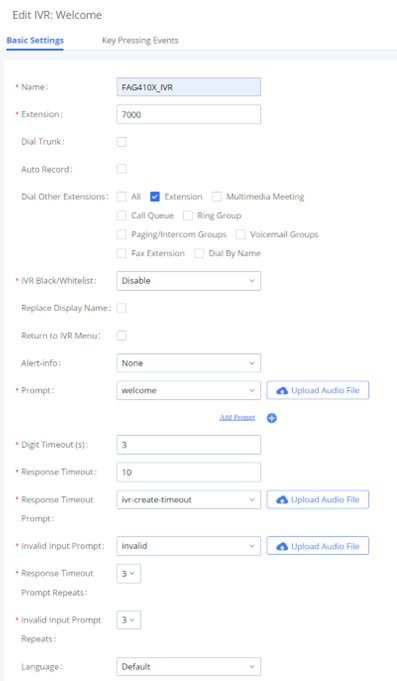Click the Extension input field showing 7000

(189, 114)
